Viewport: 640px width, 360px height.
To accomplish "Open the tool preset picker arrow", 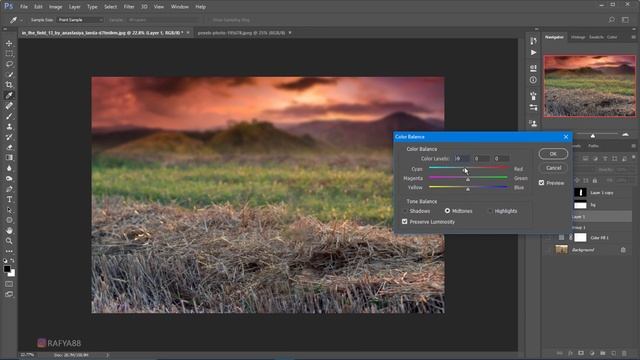I will coord(21,20).
